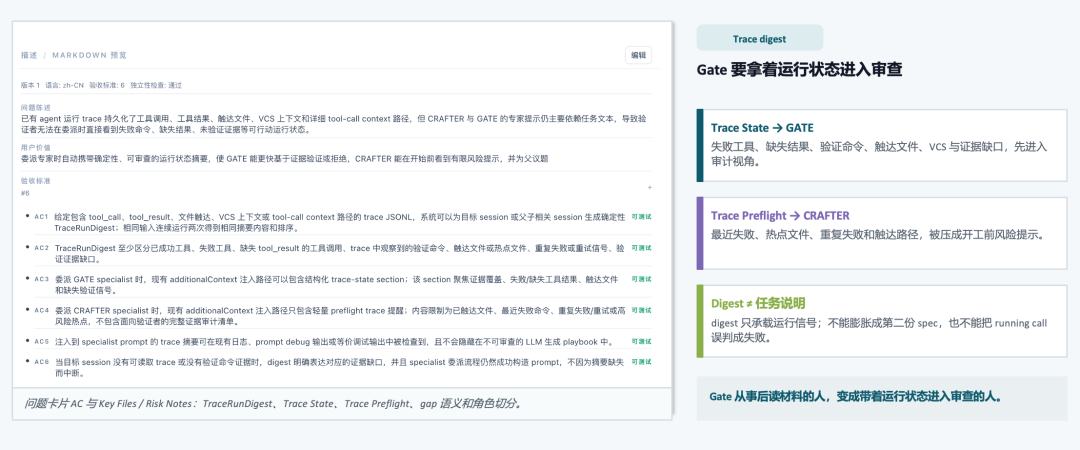Click the AC4 委派 CRAFTER specialist description

point(340,316)
